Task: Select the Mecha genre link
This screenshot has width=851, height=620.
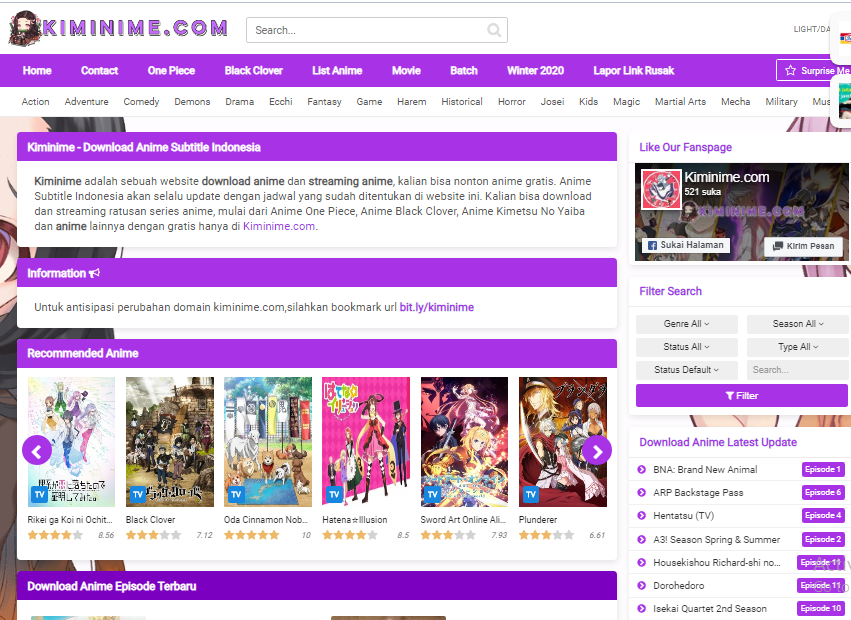Action: click(x=735, y=102)
